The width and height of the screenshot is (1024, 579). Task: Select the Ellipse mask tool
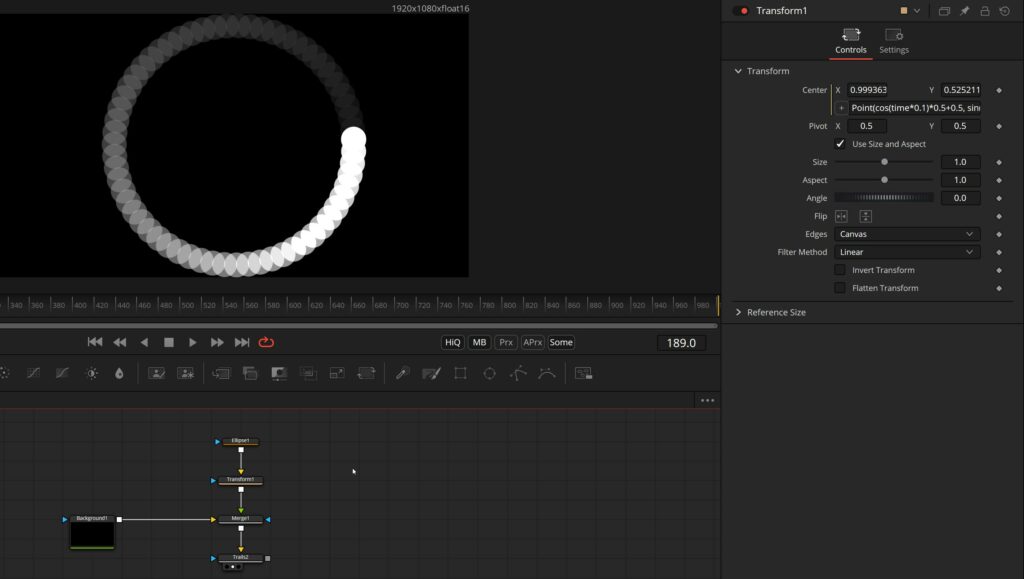pos(489,373)
